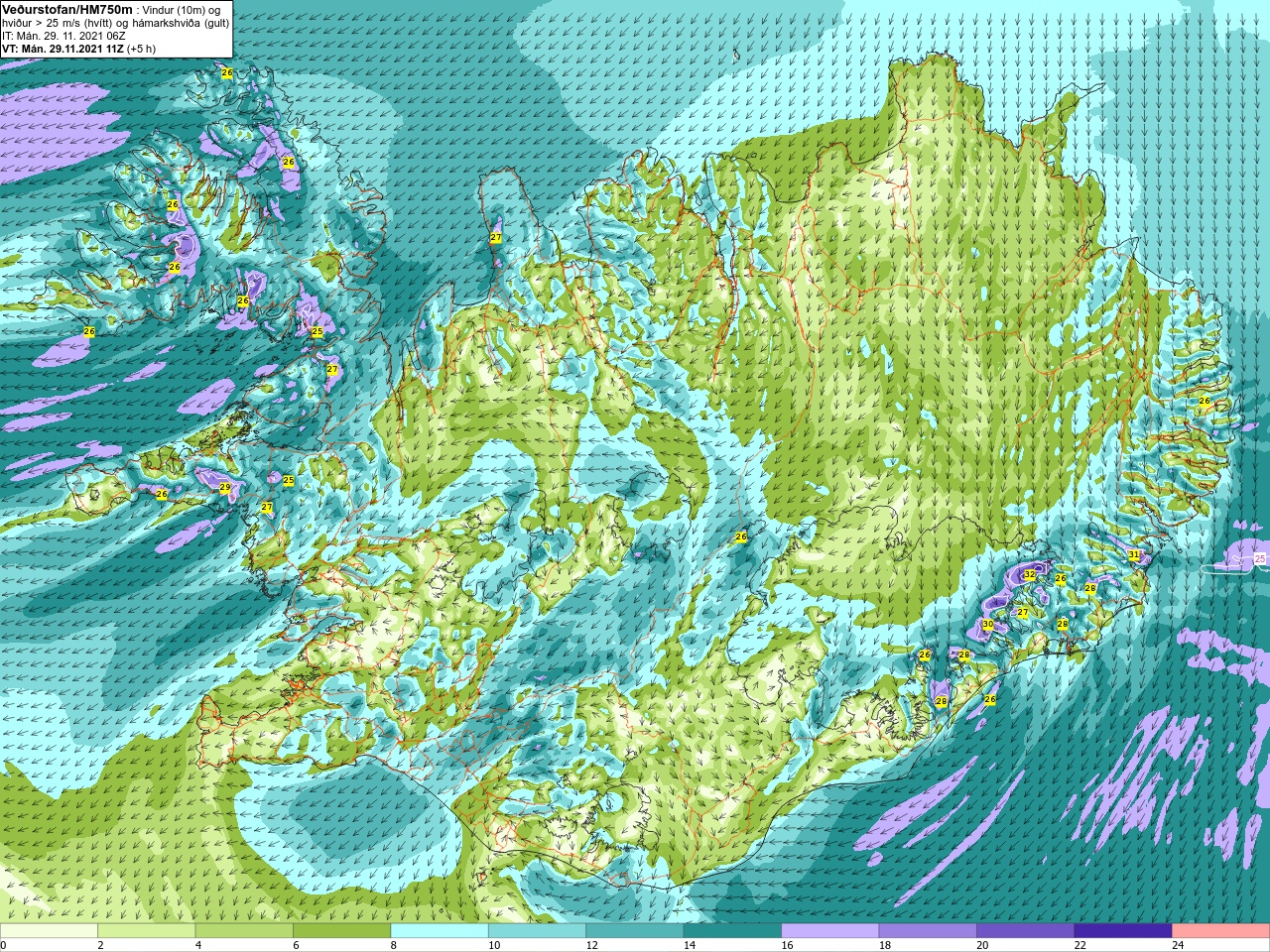Screen dimensions: 1270x952
Task: Pick the 6–8 m/s dark green swatch
Action: click(x=341, y=931)
